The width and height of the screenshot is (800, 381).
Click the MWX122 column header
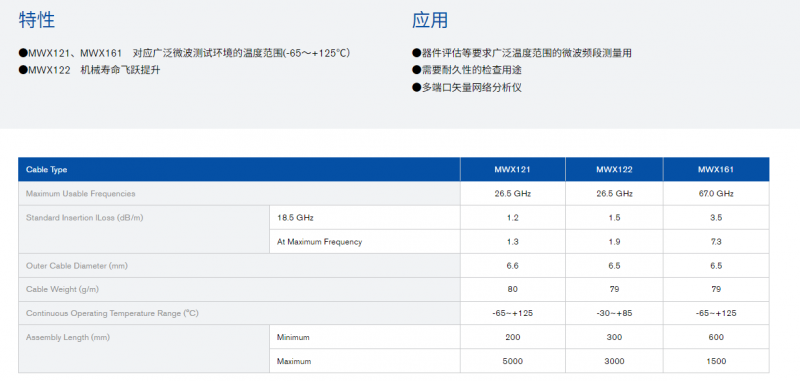pos(614,170)
